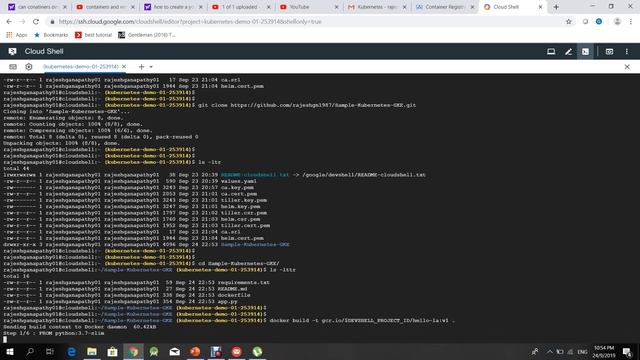Open Microsoft Store from the taskbar
This screenshot has width=640, height=360.
click(112, 351)
